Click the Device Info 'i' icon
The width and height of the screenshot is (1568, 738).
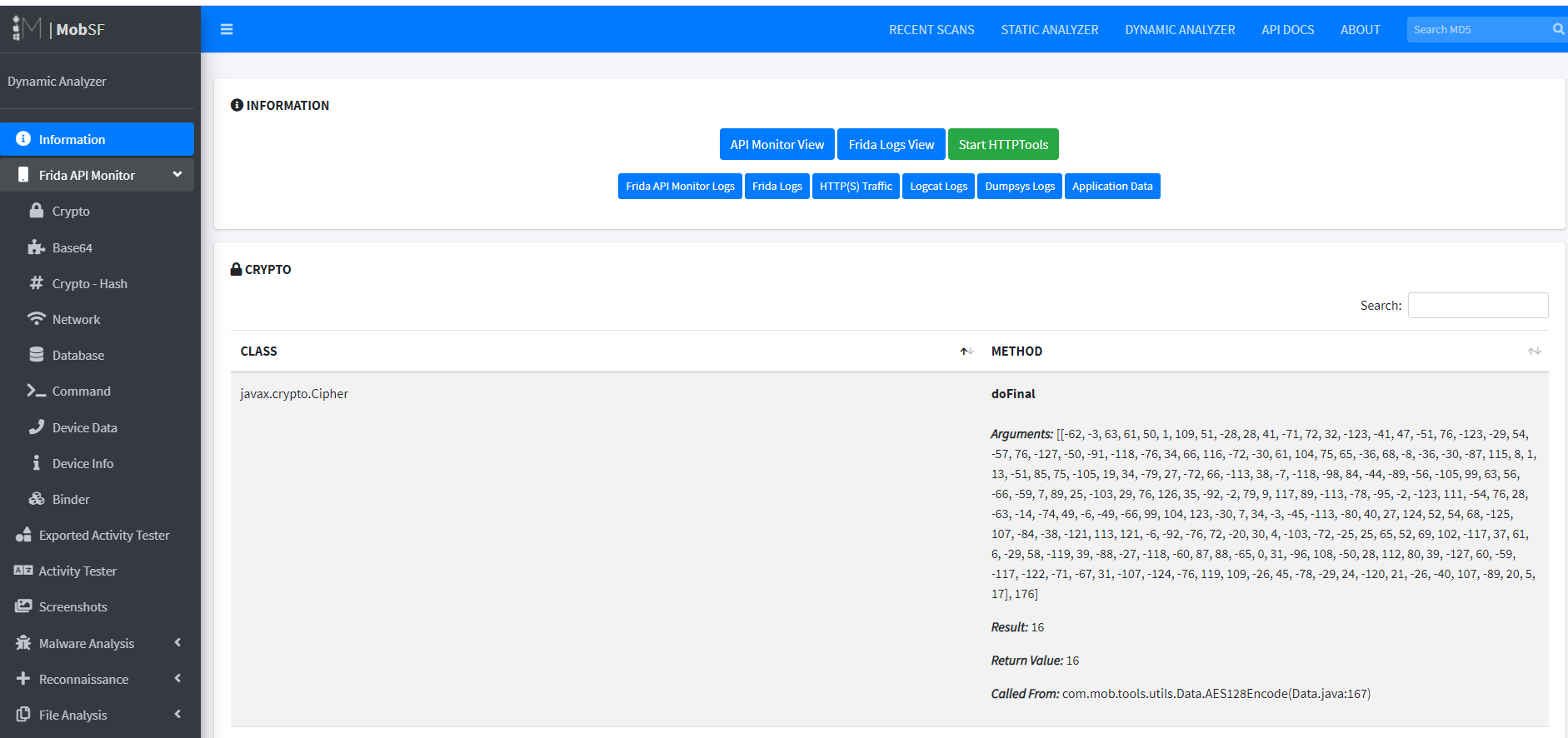tap(37, 463)
